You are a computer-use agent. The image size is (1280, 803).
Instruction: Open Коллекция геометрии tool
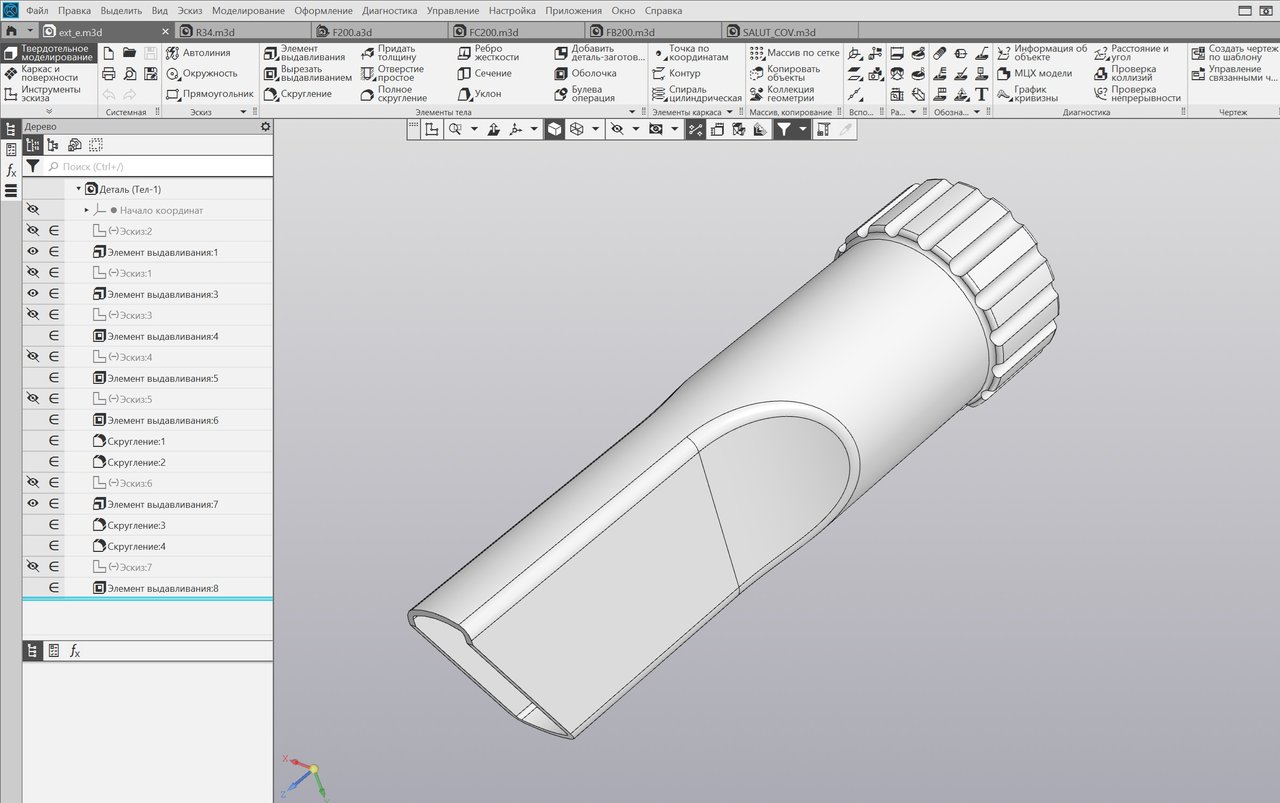pyautogui.click(x=781, y=94)
